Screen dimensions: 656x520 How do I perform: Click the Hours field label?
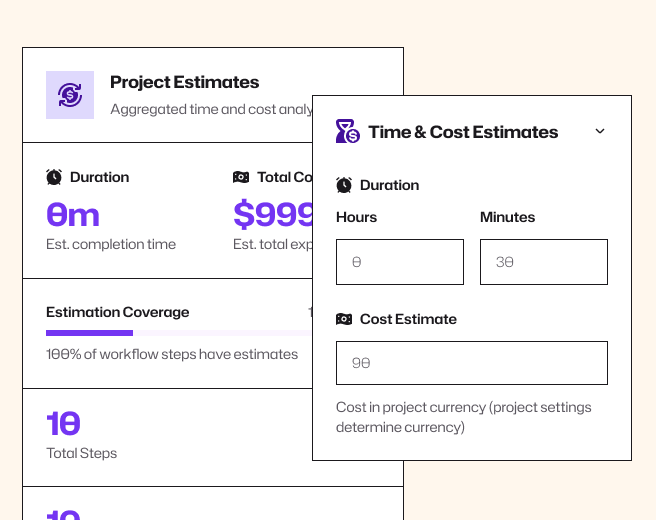[356, 217]
